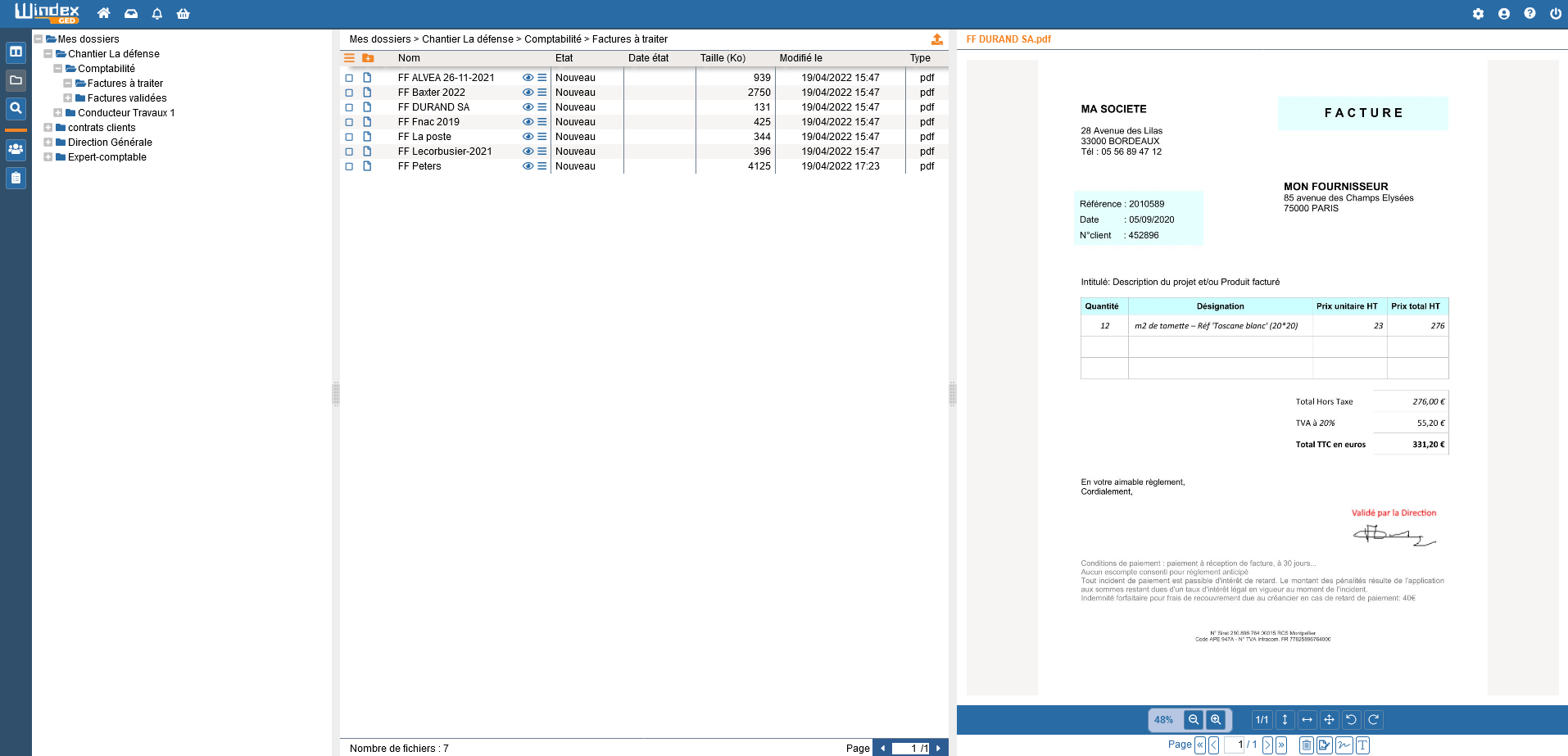Click eye preview icon for FF Peters
The image size is (1568, 756).
point(528,166)
